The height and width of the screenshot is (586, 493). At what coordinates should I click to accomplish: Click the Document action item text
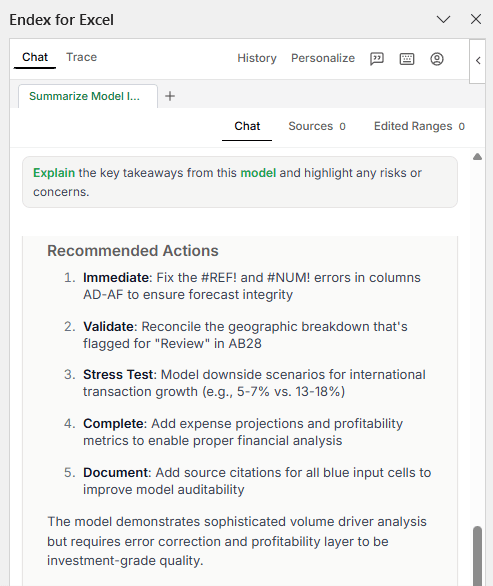(x=257, y=481)
